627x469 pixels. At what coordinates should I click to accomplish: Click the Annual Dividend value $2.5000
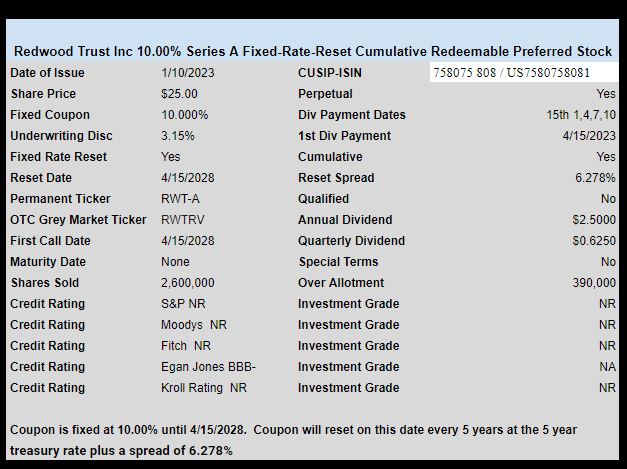[x=594, y=220]
